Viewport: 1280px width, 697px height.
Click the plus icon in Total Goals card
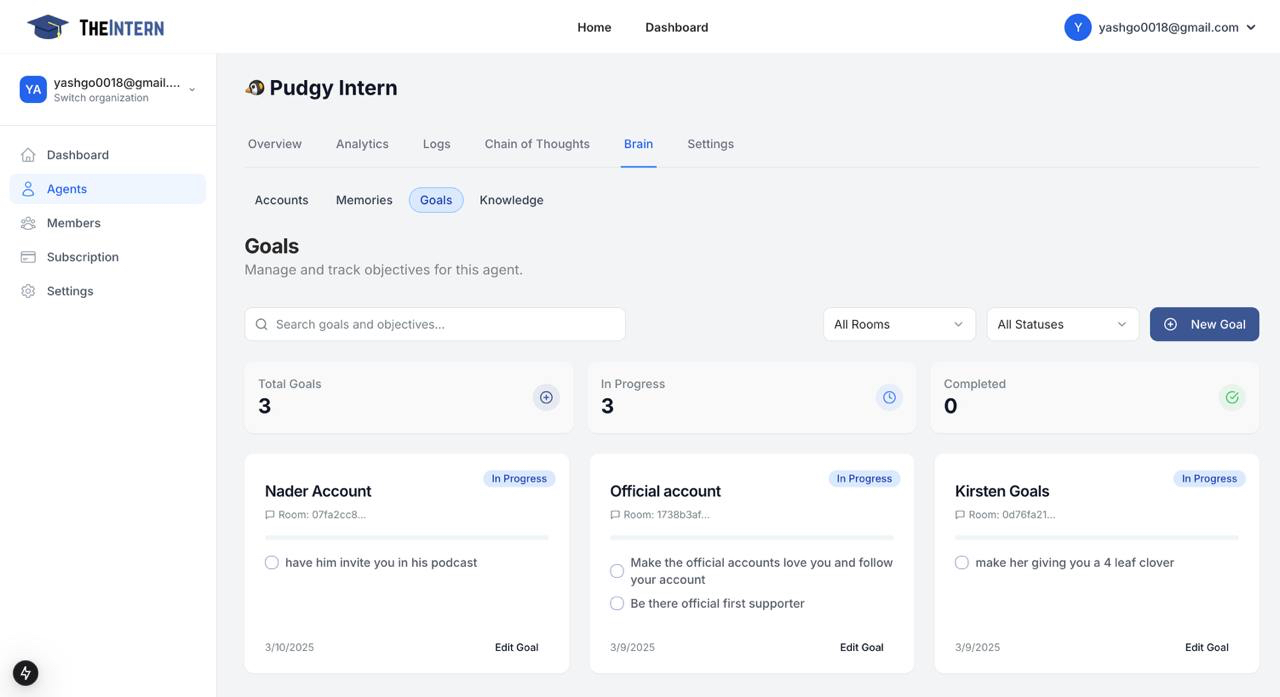click(546, 398)
